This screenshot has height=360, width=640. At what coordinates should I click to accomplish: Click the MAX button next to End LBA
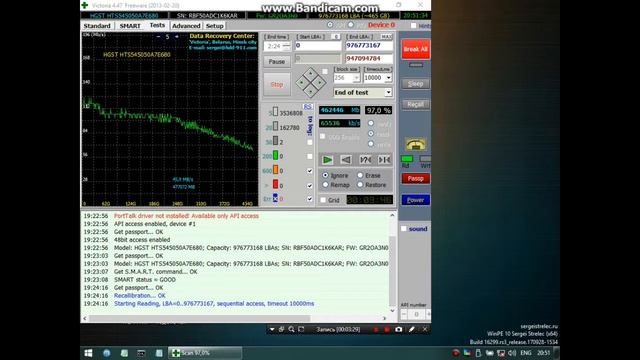pyautogui.click(x=386, y=37)
